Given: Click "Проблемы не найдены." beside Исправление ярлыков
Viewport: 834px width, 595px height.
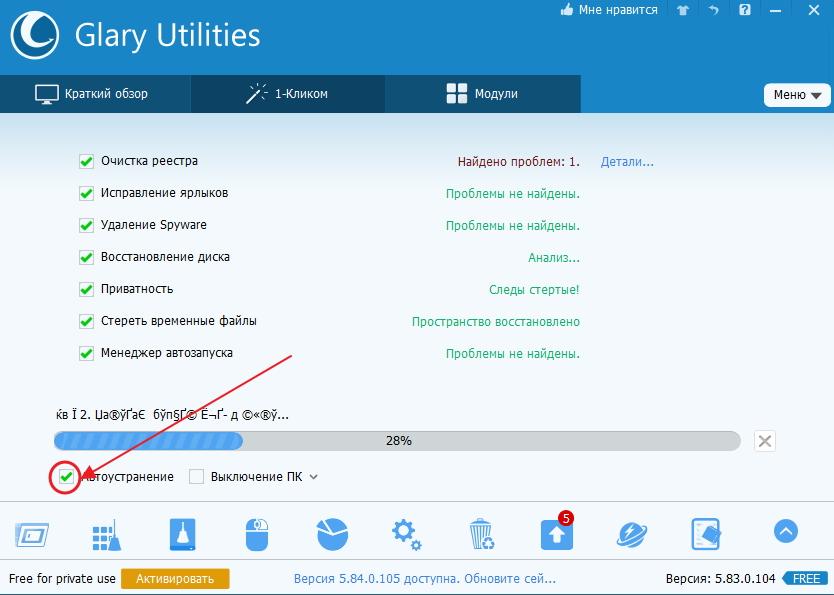Looking at the screenshot, I should tap(513, 194).
